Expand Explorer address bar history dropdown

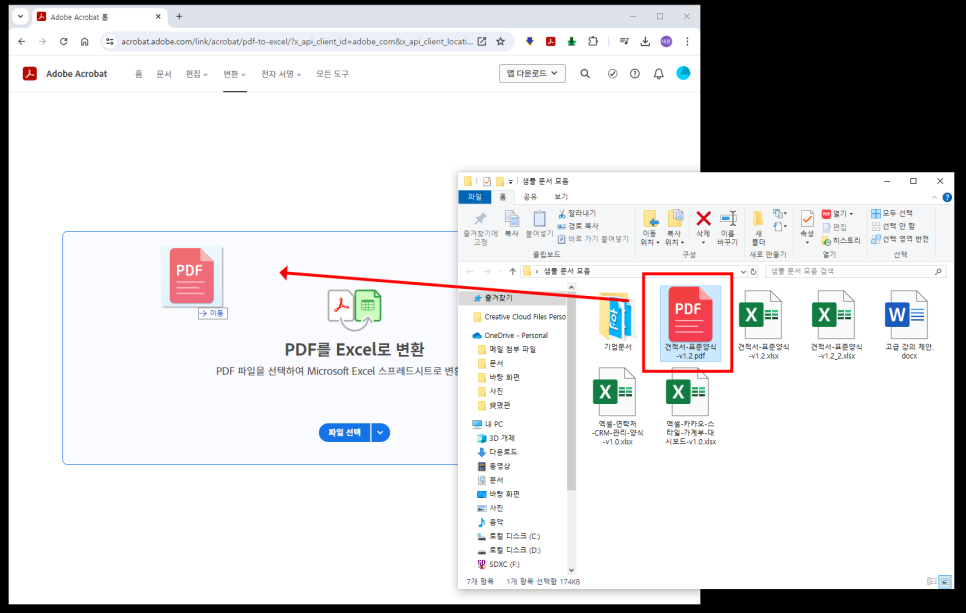click(x=743, y=272)
